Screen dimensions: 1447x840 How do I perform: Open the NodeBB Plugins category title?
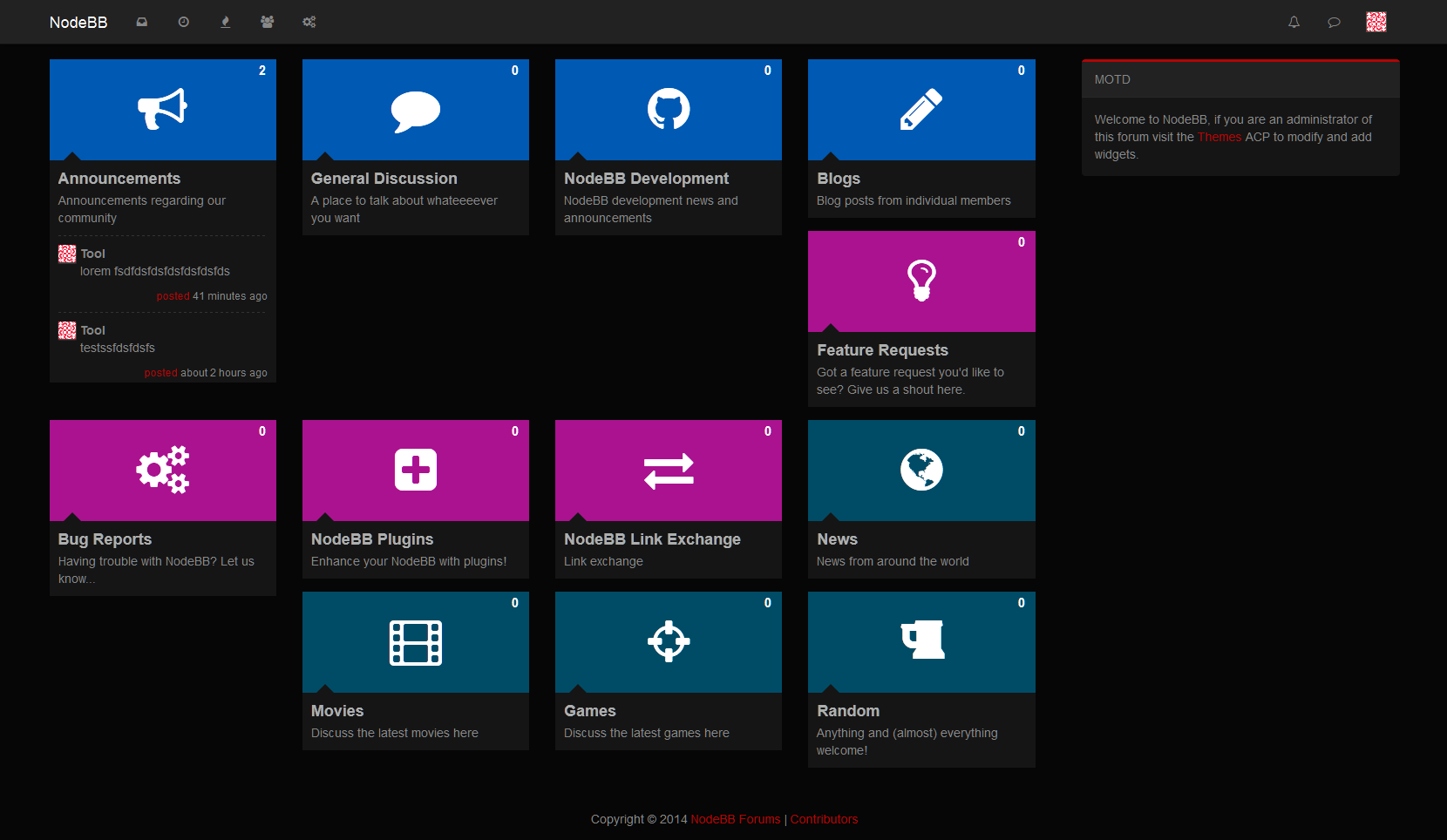click(x=372, y=539)
